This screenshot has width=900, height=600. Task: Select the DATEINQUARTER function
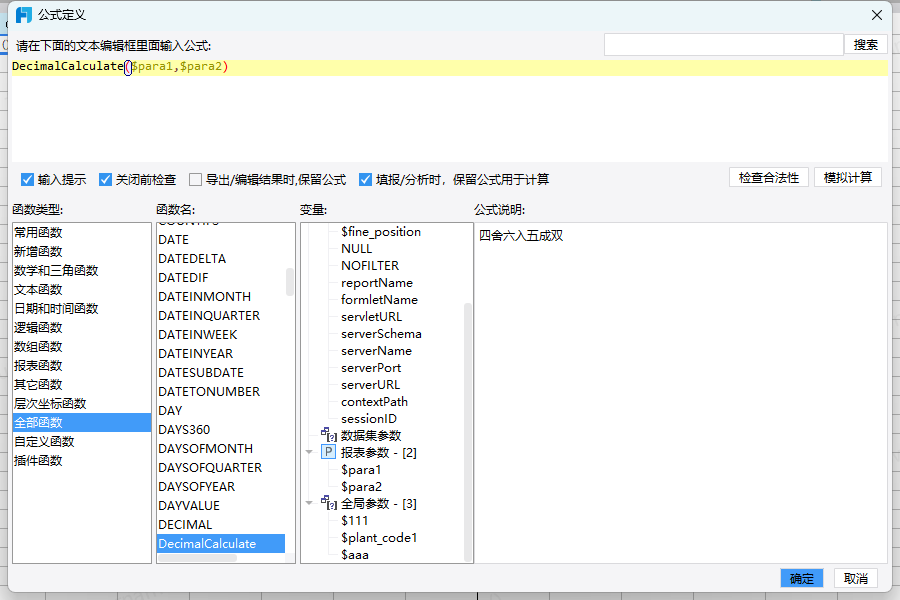(x=221, y=315)
